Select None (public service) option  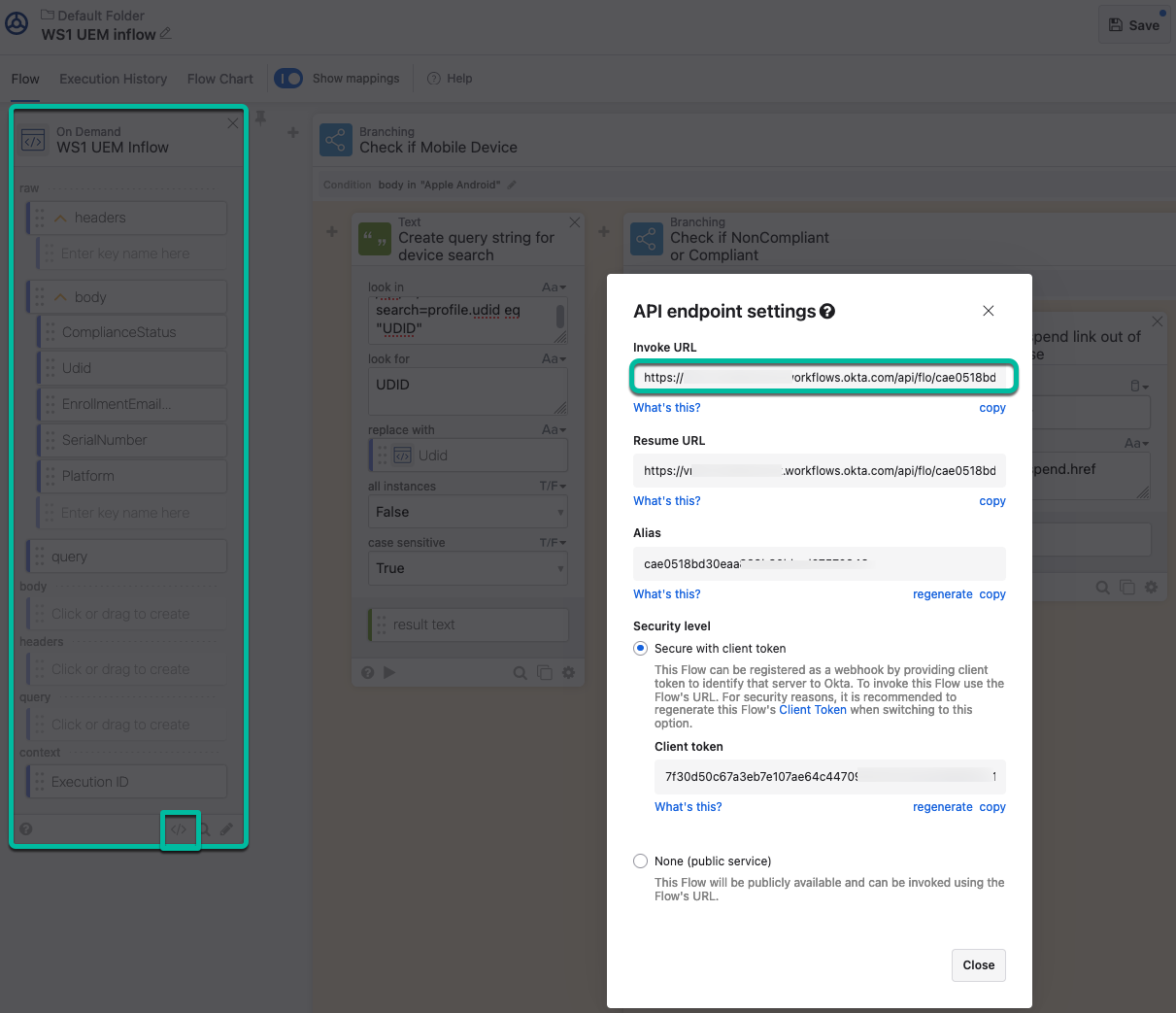pyautogui.click(x=640, y=861)
